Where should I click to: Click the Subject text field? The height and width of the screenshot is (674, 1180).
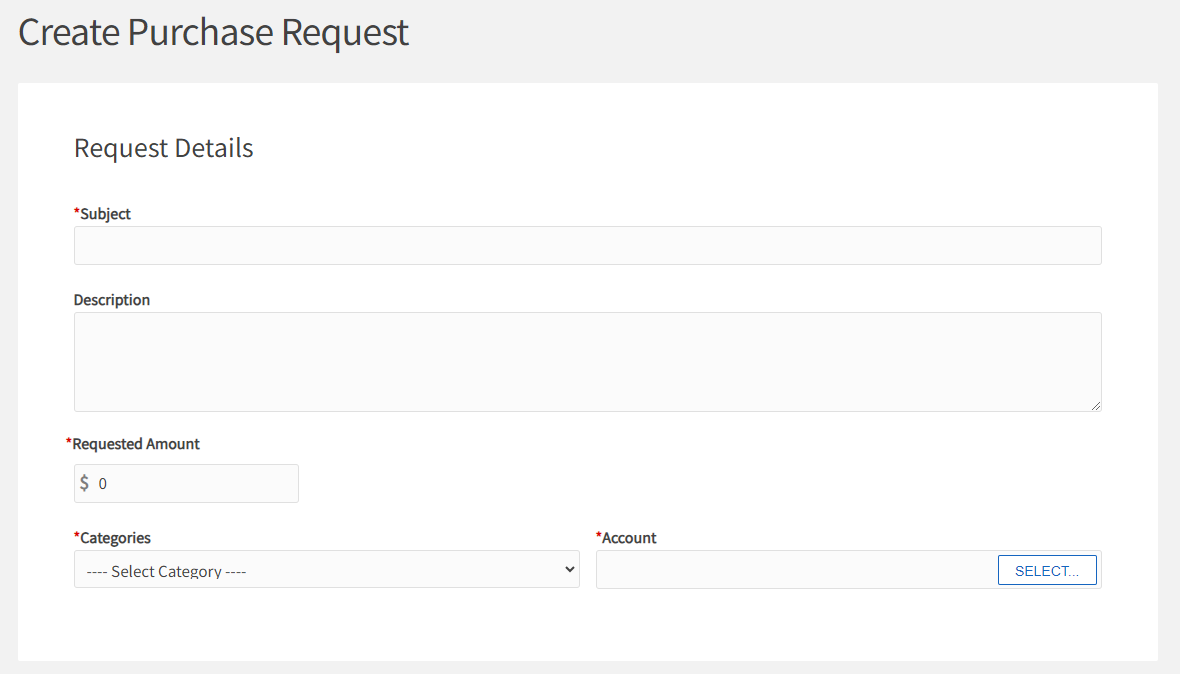[587, 245]
